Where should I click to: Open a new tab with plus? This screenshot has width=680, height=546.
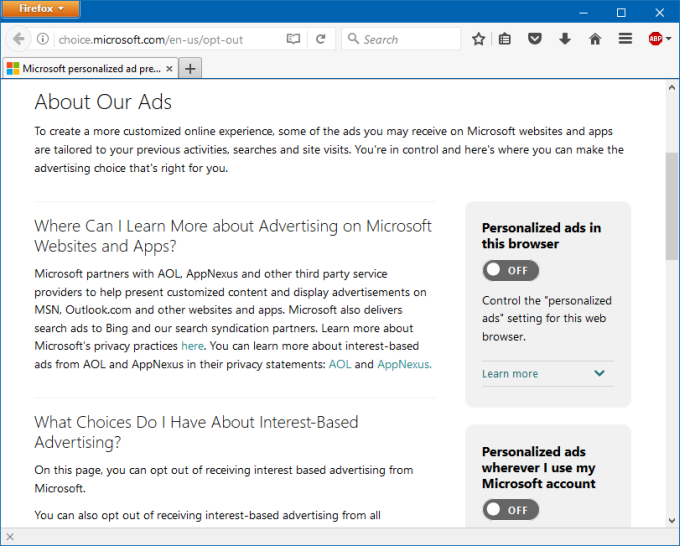(x=190, y=69)
